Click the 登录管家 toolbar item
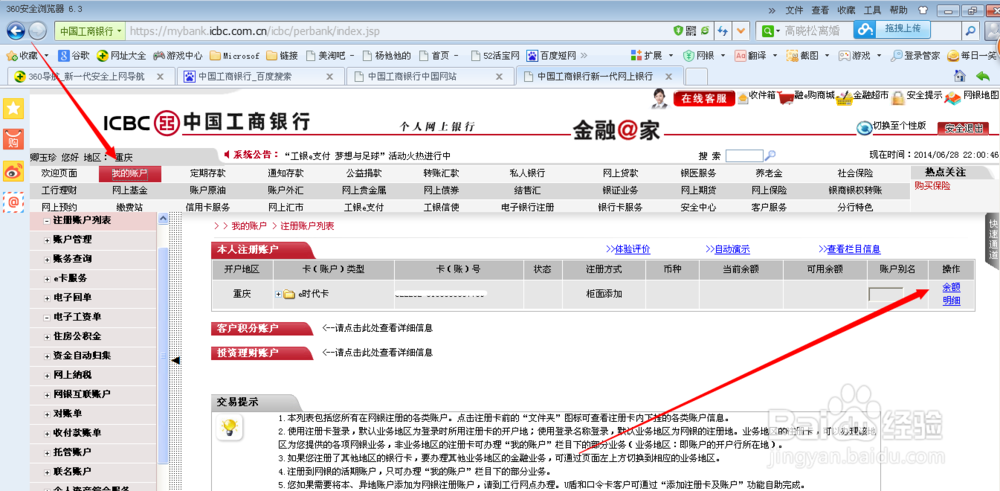Viewport: 1000px width, 491px height. point(915,55)
